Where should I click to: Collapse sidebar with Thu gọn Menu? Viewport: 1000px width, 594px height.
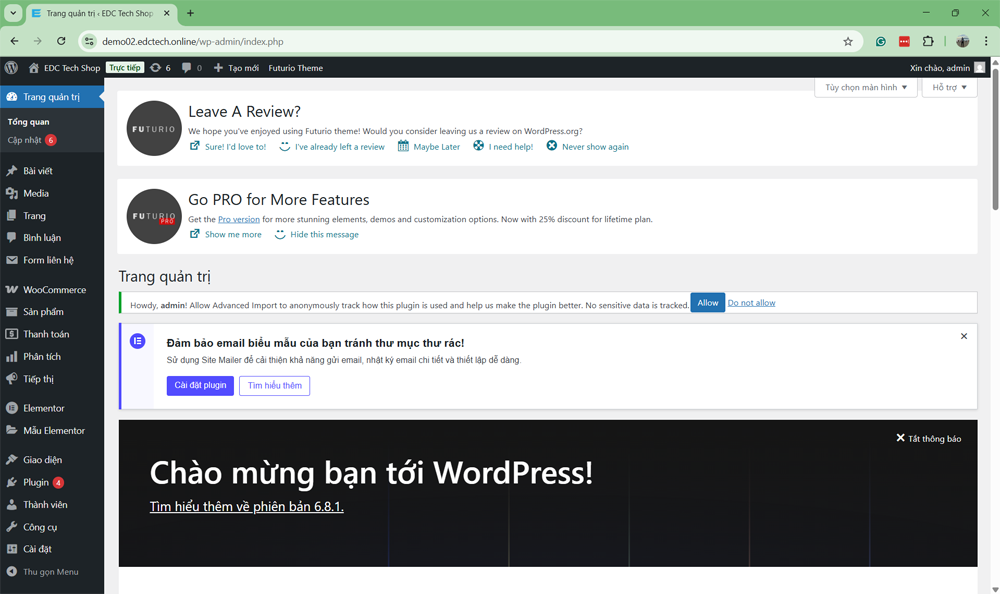[x=42, y=572]
